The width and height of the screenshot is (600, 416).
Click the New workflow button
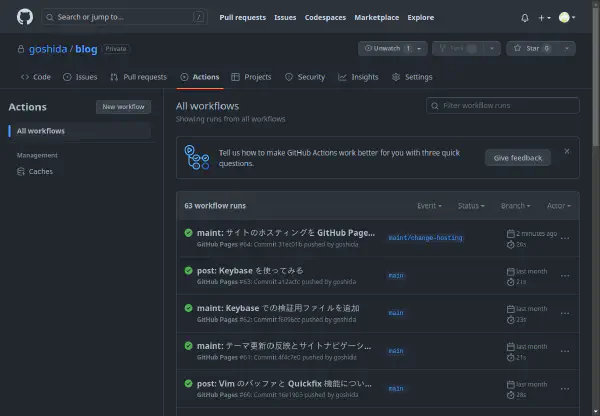coord(123,107)
